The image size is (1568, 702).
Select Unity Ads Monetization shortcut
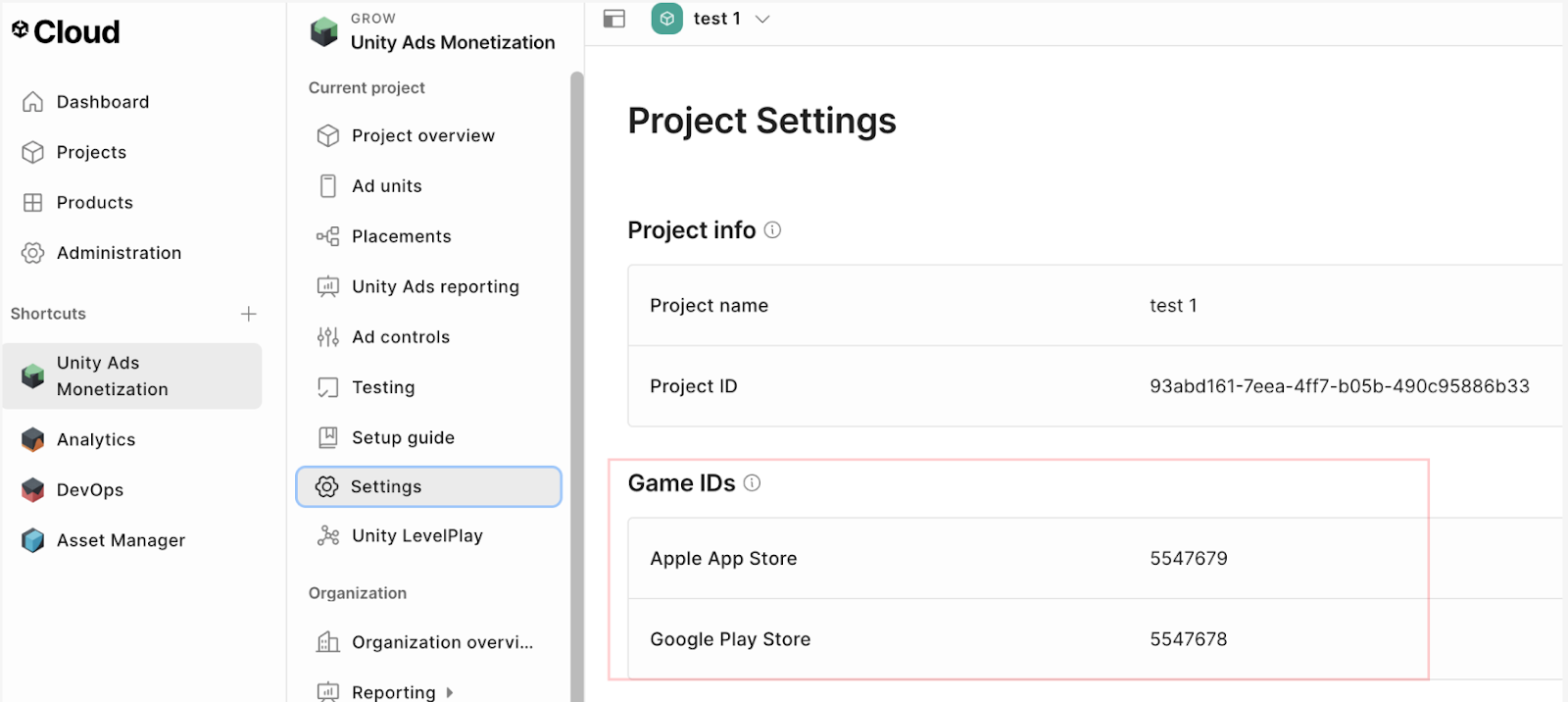point(132,376)
